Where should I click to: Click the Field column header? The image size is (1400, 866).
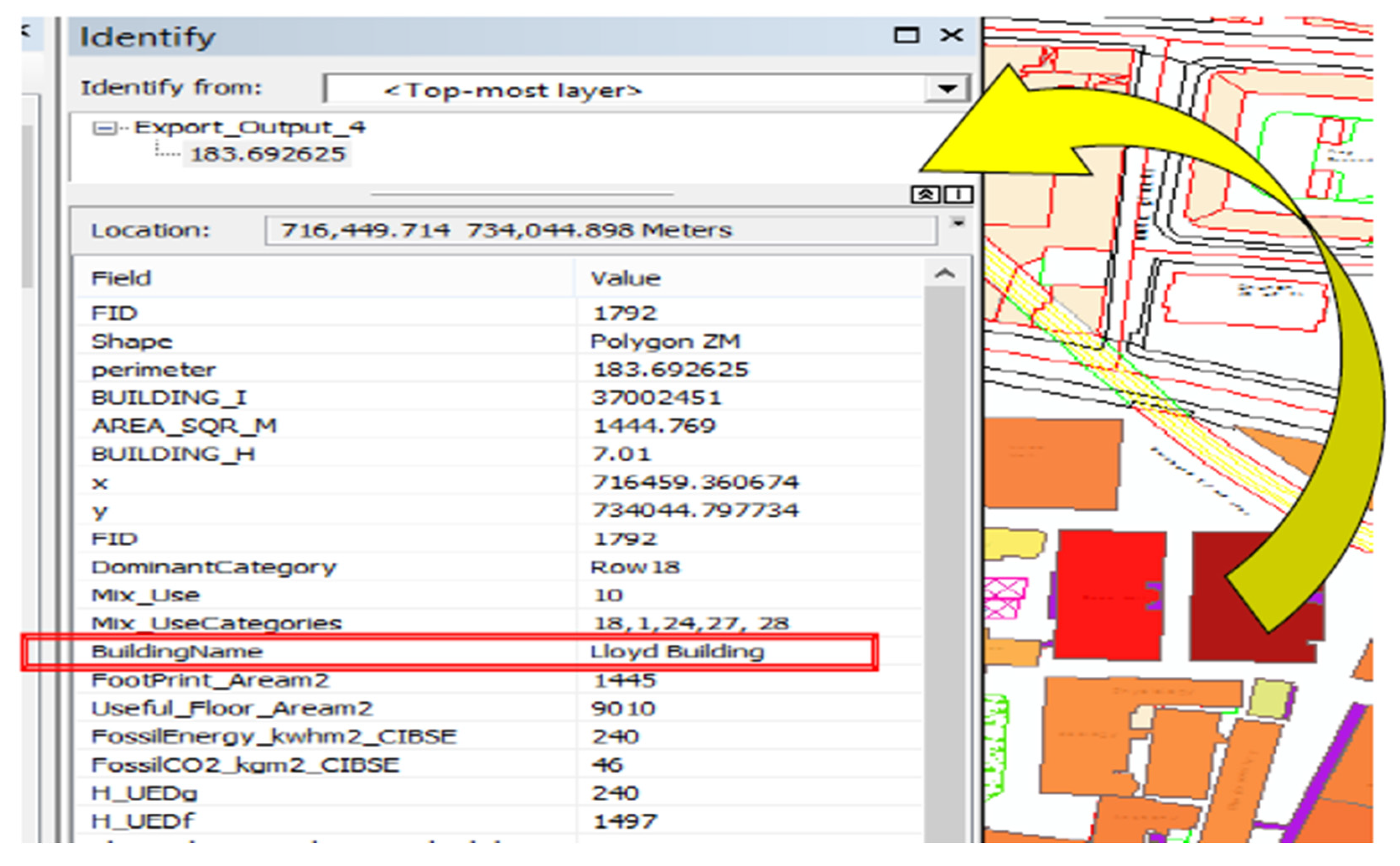coord(122,278)
